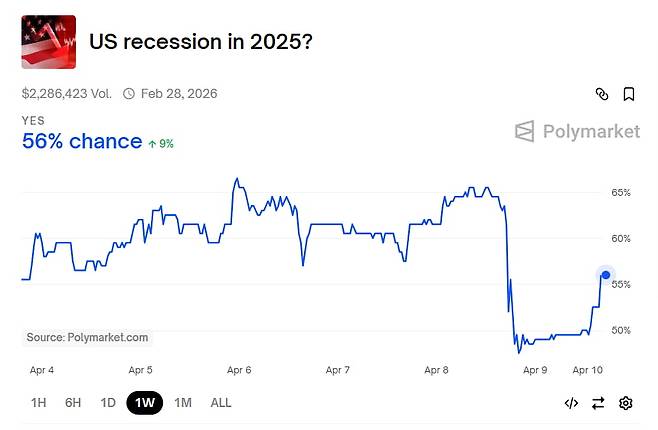The height and width of the screenshot is (430, 658).
Task: Select the 6H time range
Action: [x=73, y=403]
